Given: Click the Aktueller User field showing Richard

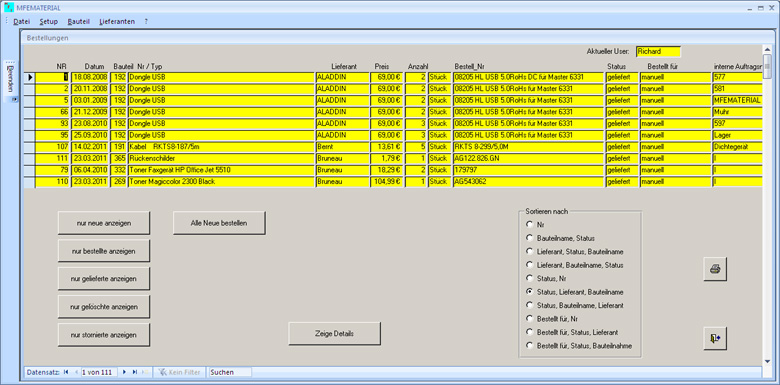Looking at the screenshot, I should coord(658,51).
